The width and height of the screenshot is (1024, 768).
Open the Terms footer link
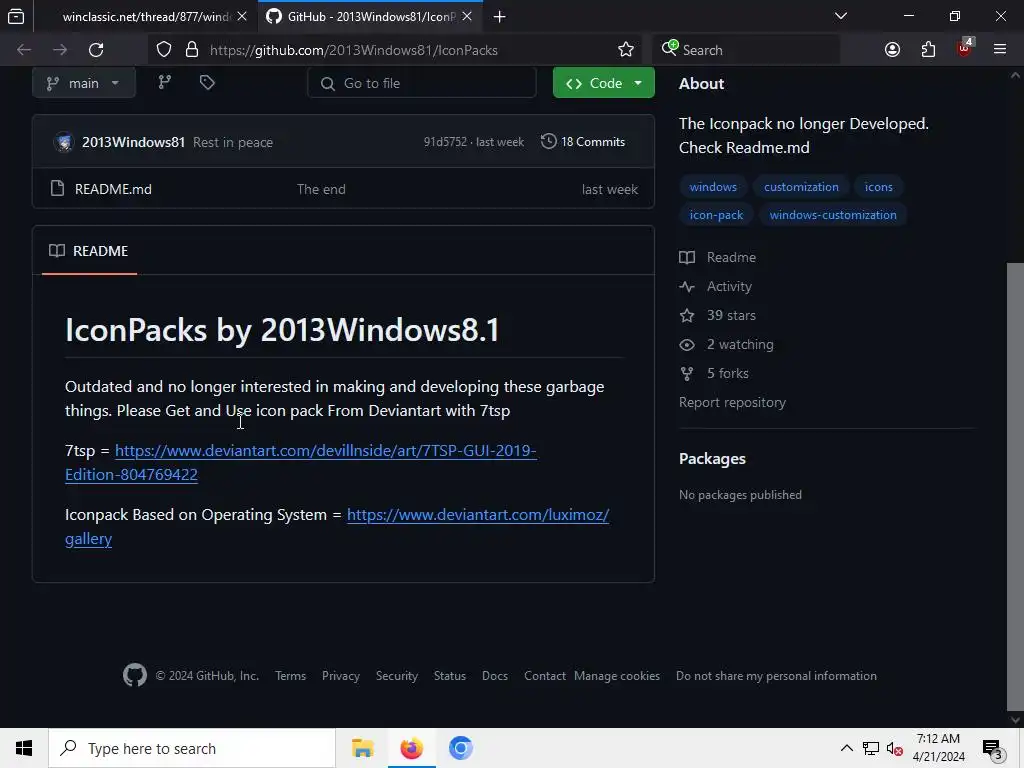[x=290, y=676]
